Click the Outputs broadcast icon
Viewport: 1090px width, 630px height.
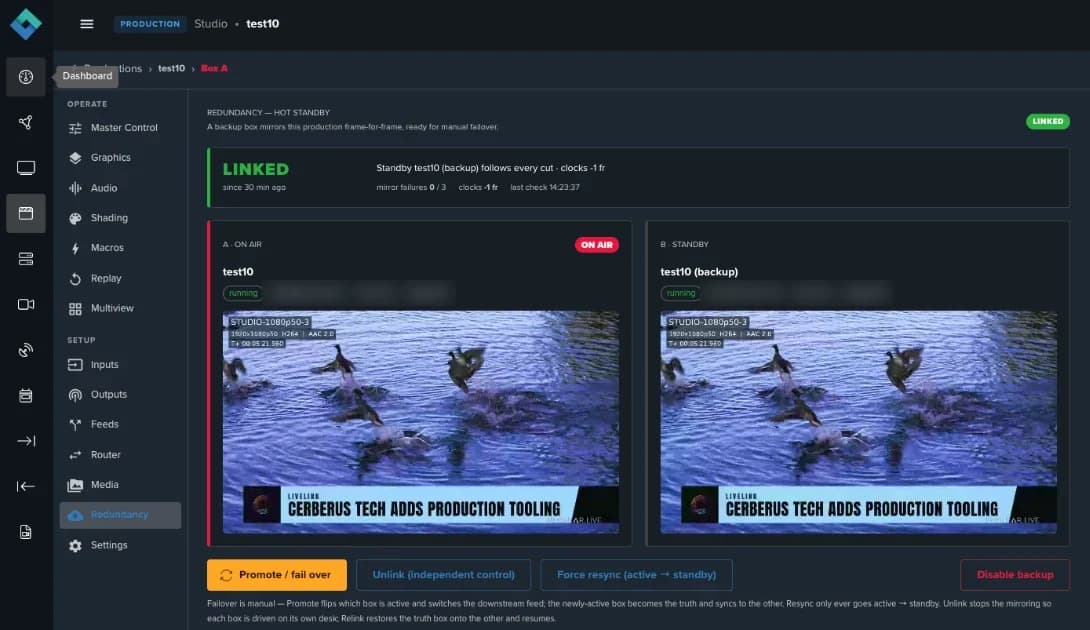pyautogui.click(x=75, y=395)
